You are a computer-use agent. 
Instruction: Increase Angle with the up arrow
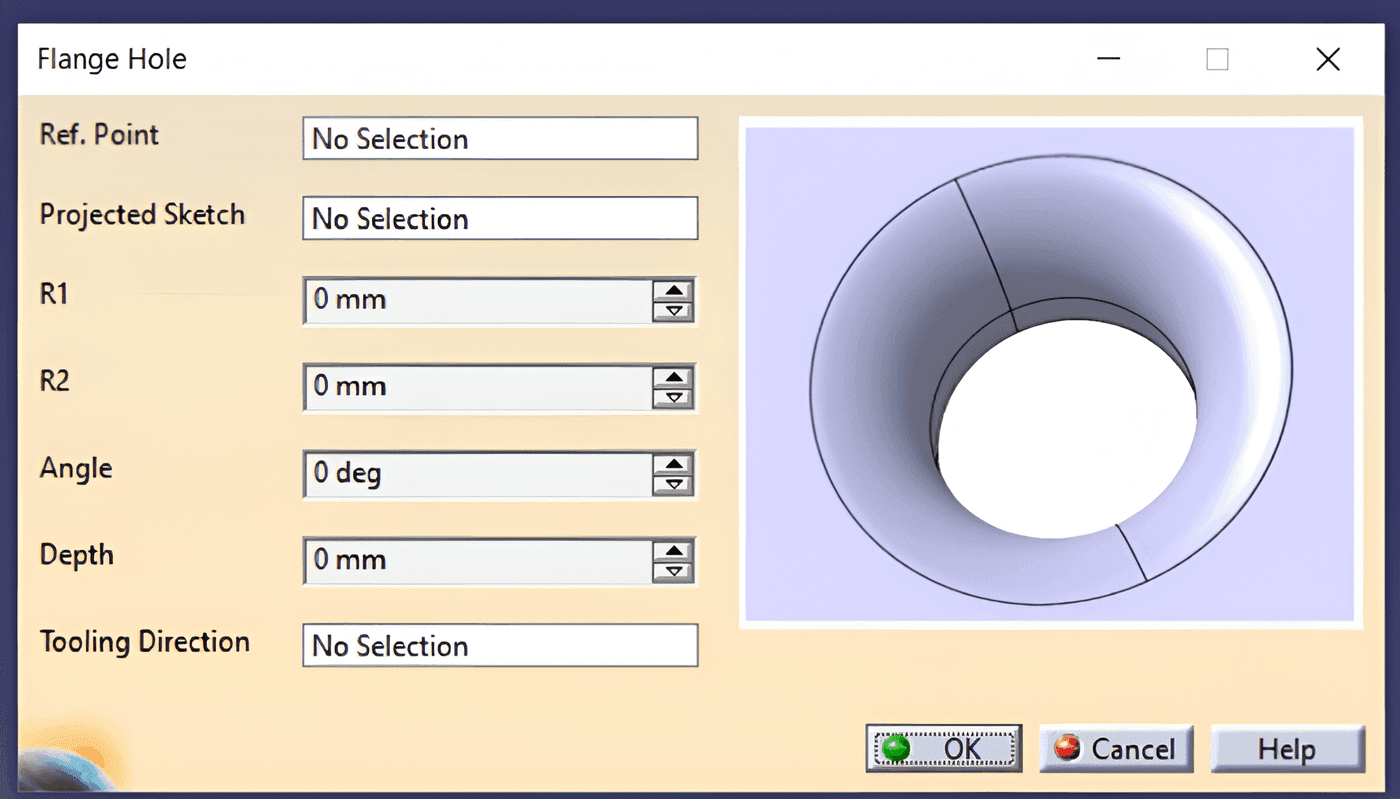[674, 464]
